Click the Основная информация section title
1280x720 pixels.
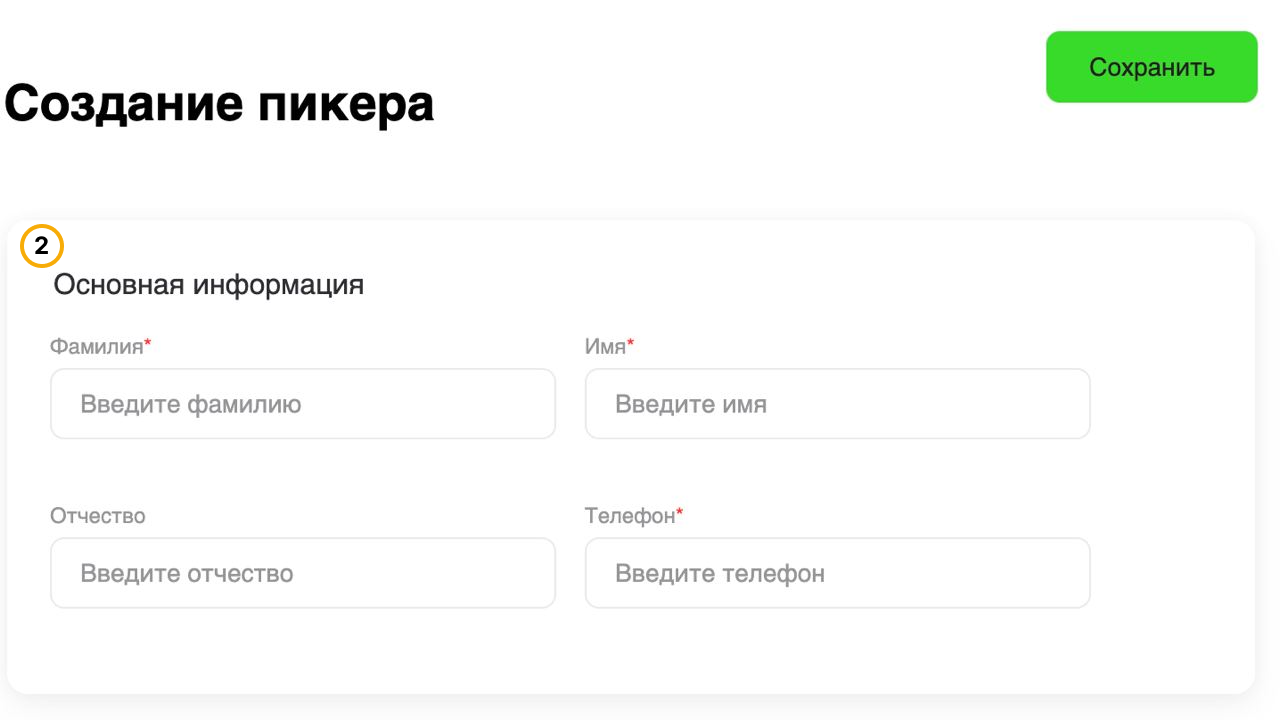208,285
